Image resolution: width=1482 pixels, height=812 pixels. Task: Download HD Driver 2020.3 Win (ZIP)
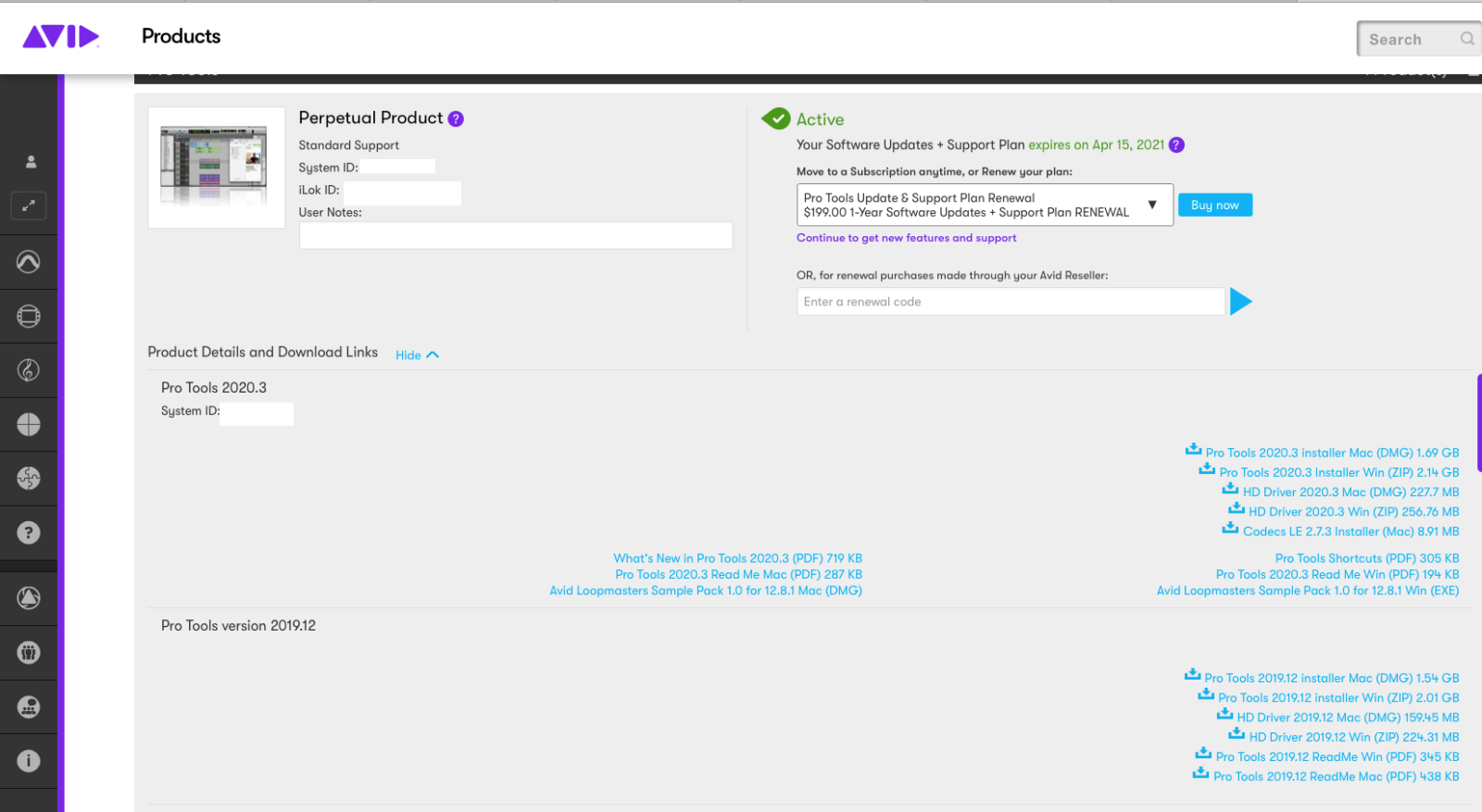[1353, 512]
